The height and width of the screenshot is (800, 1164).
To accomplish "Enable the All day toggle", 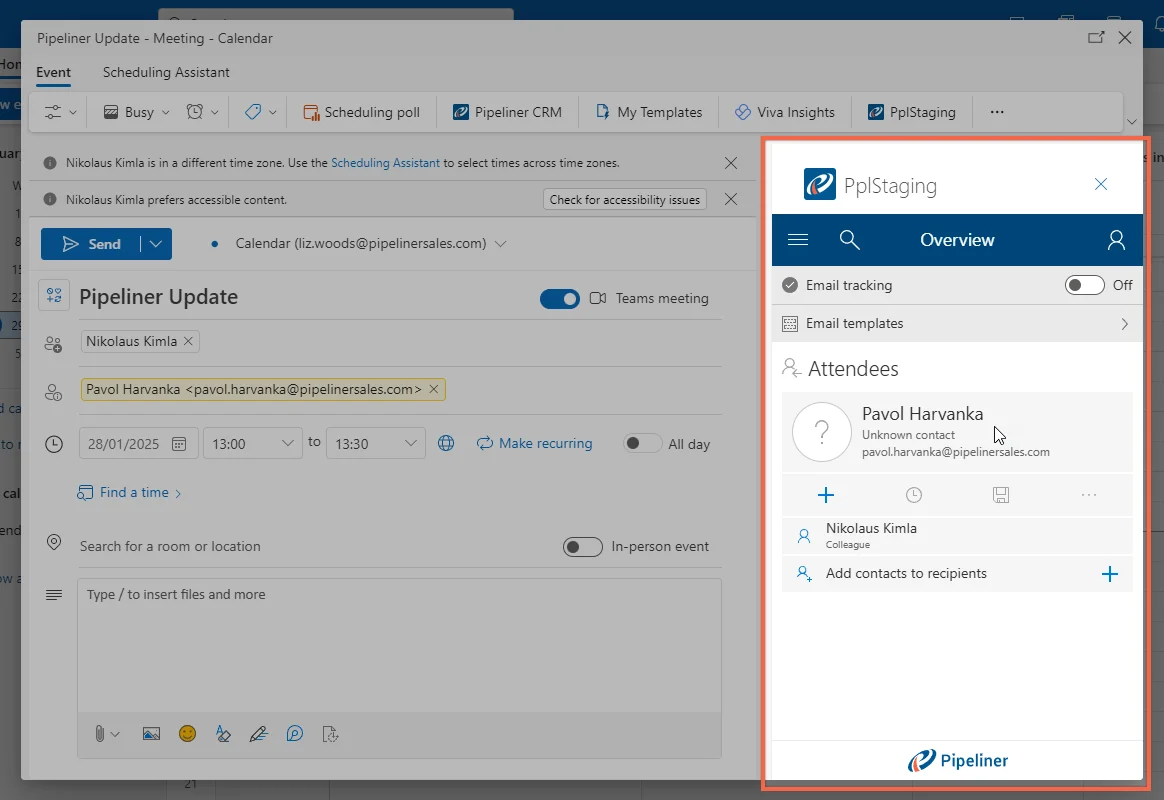I will 642,443.
